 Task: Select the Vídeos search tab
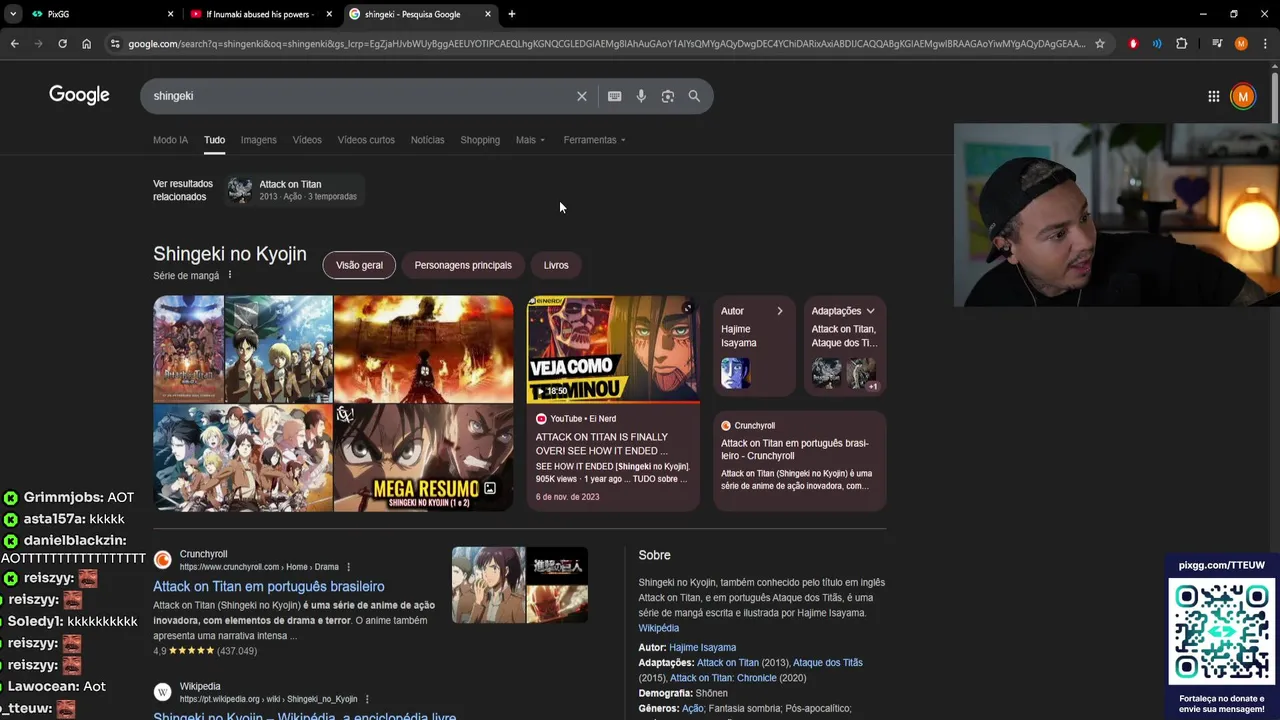307,140
